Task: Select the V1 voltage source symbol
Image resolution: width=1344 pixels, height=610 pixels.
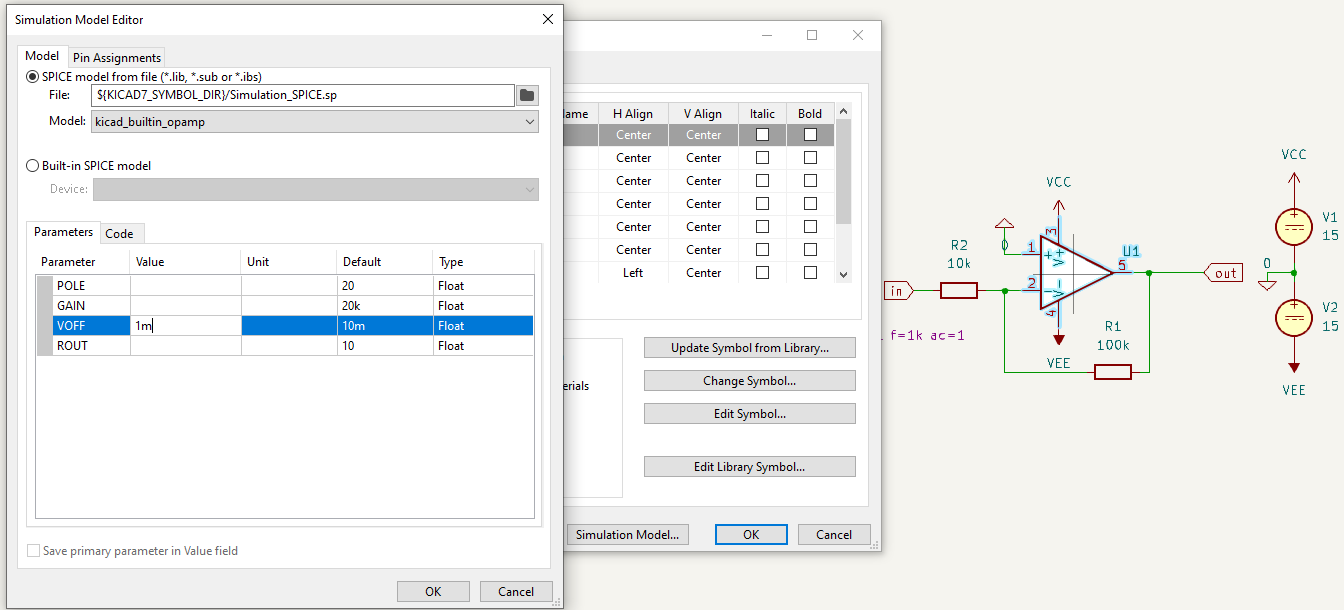Action: tap(1293, 227)
